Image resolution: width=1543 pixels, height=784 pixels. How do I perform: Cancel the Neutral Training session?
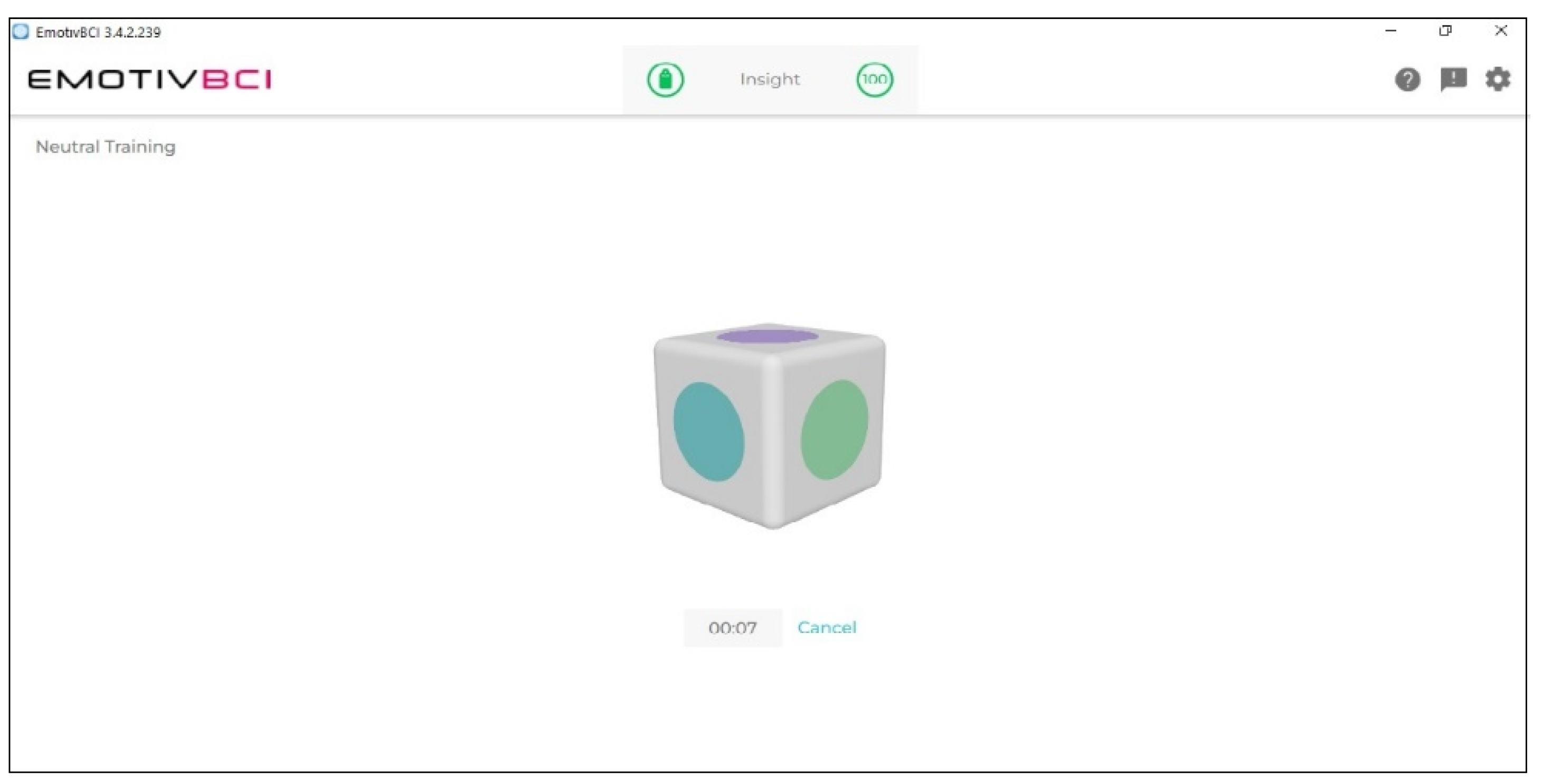828,628
